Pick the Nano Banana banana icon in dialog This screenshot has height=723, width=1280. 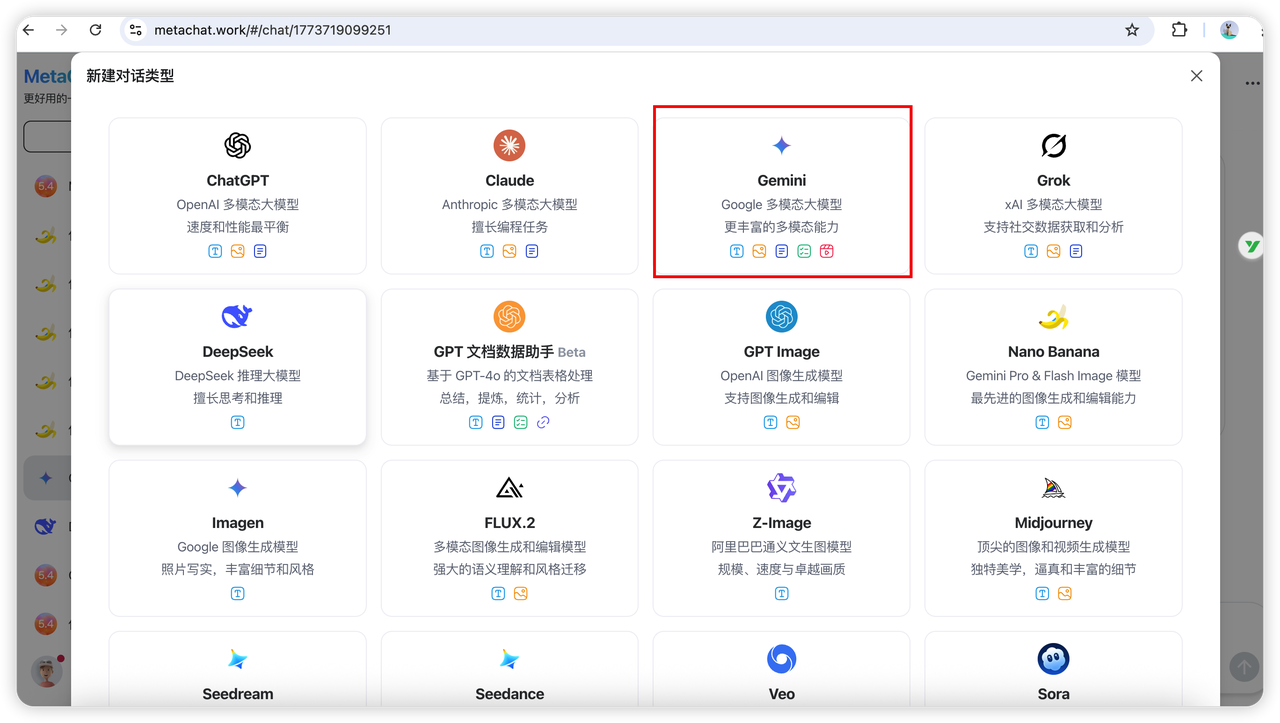click(1054, 317)
